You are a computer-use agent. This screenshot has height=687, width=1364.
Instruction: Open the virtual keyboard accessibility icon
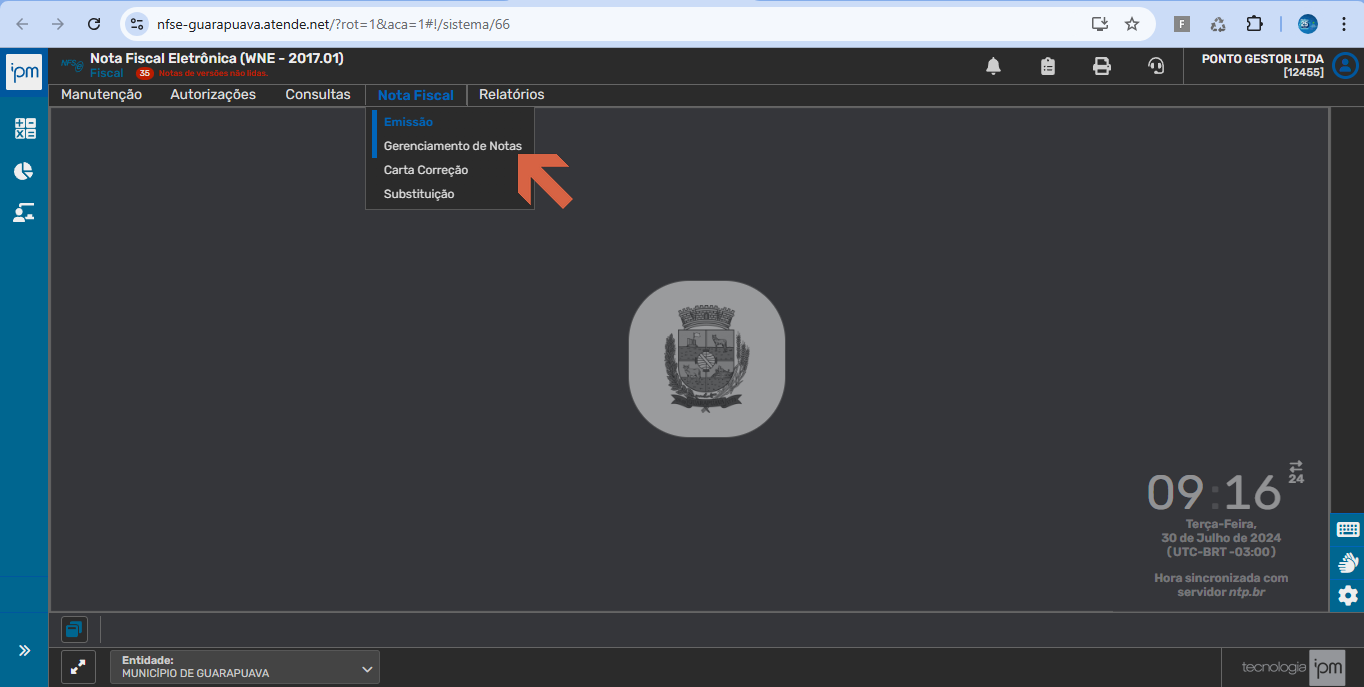point(1347,530)
